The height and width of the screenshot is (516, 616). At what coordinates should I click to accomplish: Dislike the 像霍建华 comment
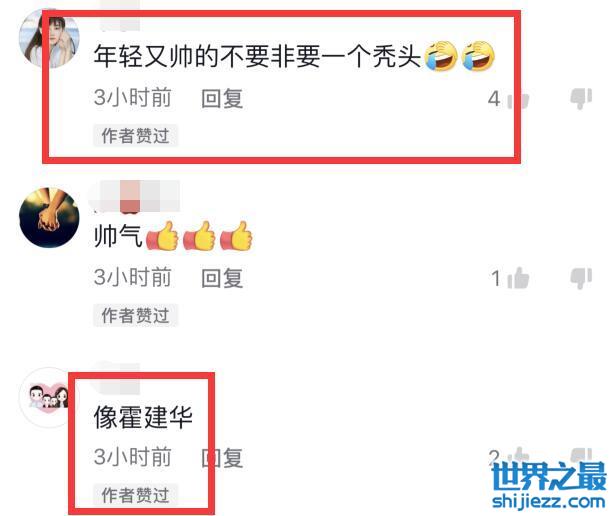pos(581,455)
